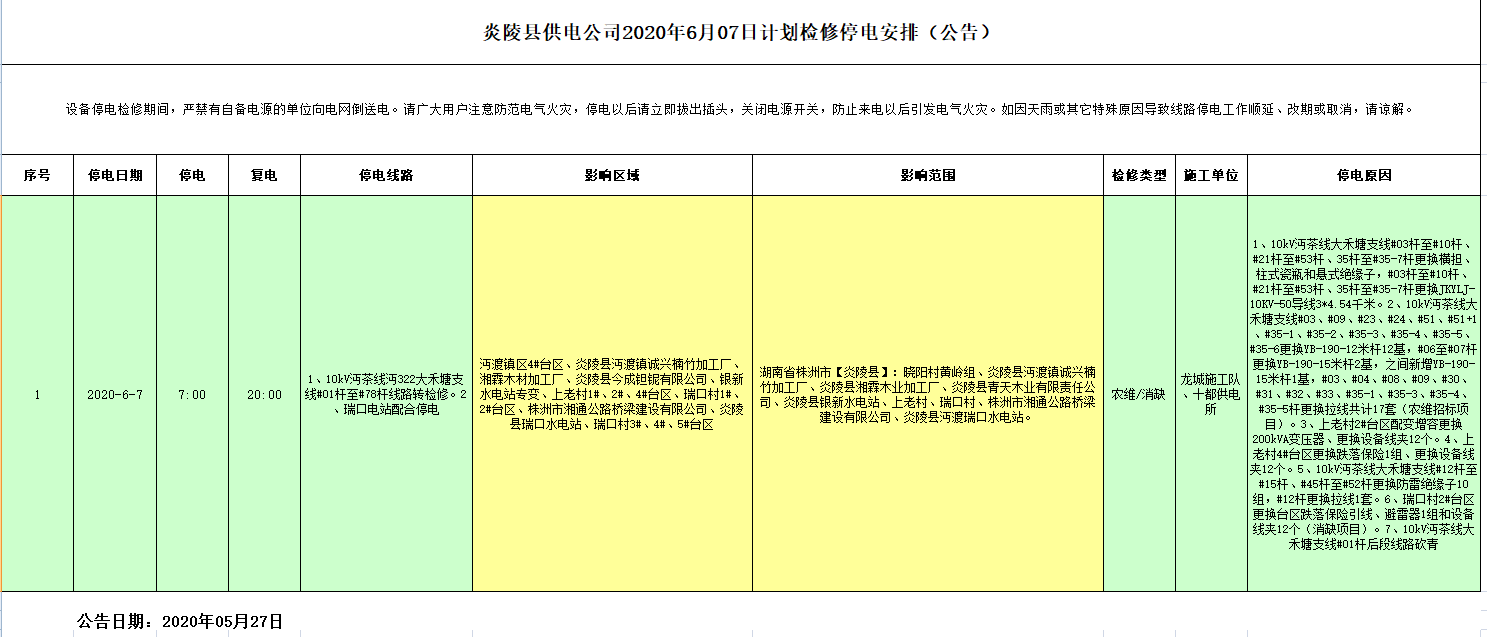Image resolution: width=1487 pixels, height=637 pixels.
Task: Select the 停电线路 header cell
Action: point(386,175)
